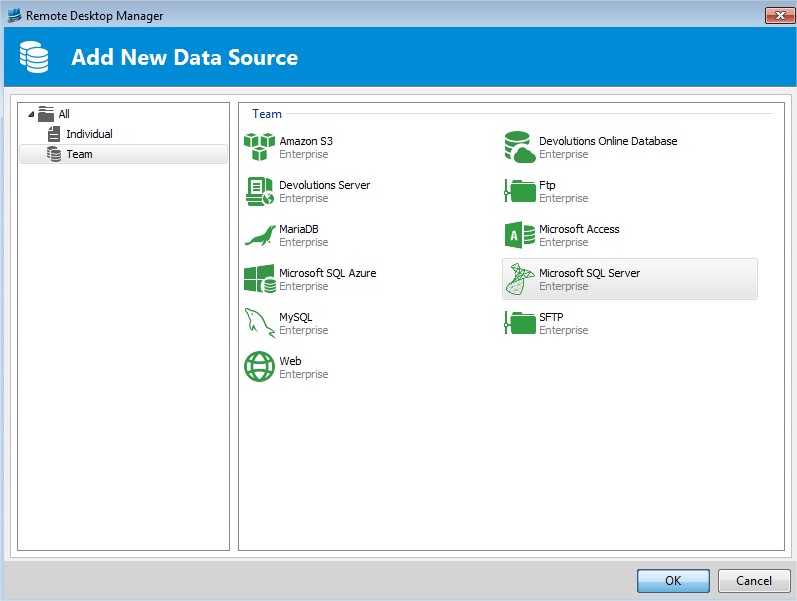Pick the MariaDB seal icon

click(259, 235)
